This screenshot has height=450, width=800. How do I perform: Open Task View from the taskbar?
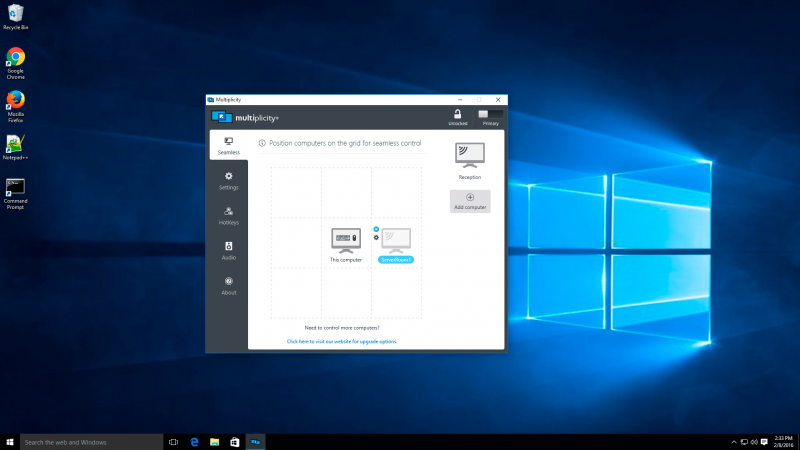click(173, 441)
